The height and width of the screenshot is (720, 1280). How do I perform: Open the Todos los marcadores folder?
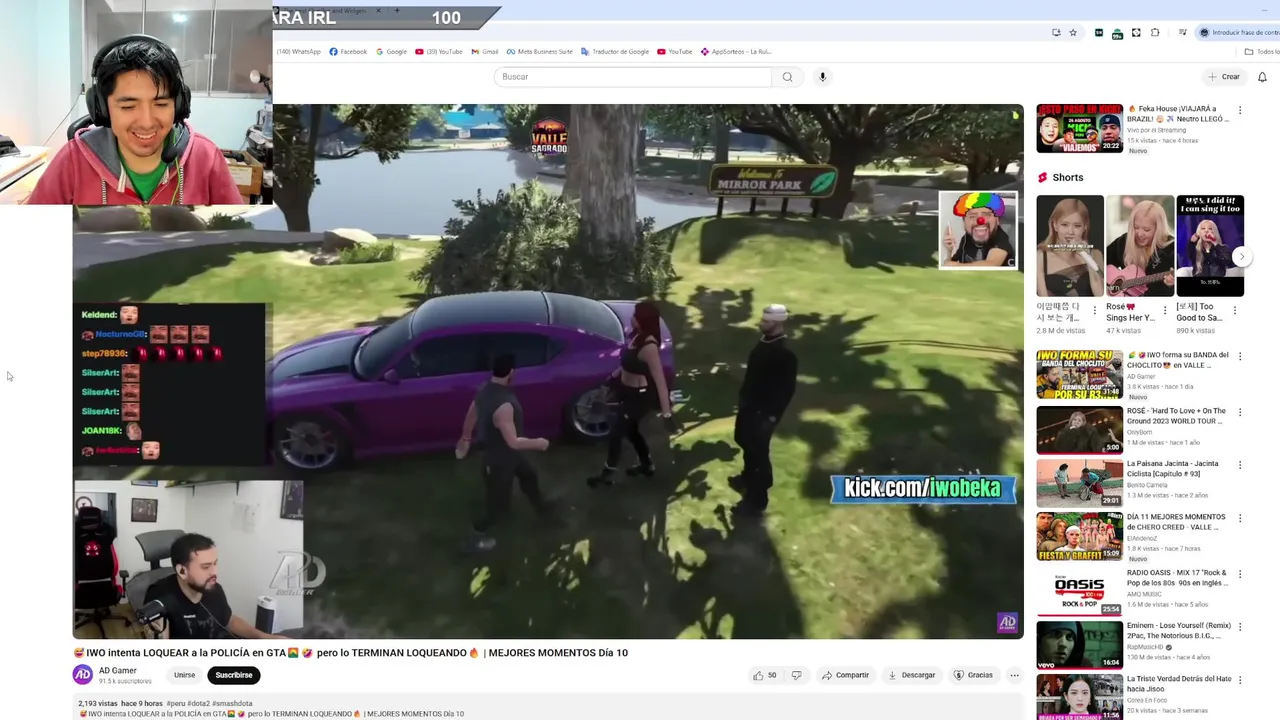pyautogui.click(x=1261, y=52)
